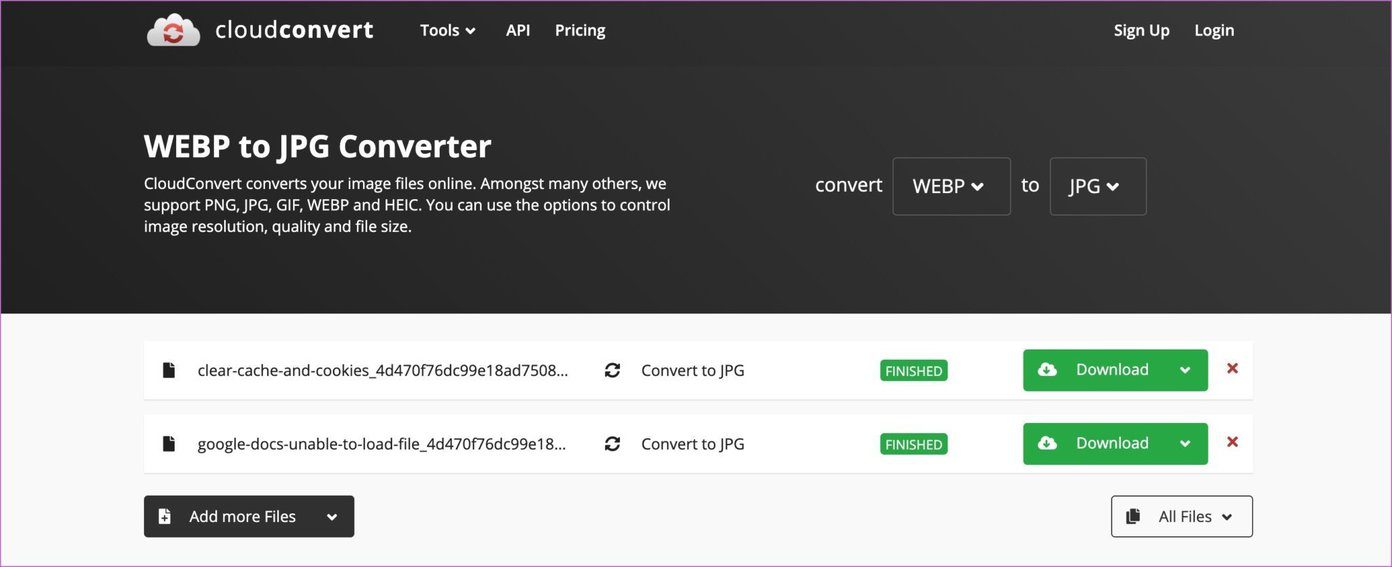Open the JPG target format dropdown
This screenshot has width=1392, height=567.
1097,186
